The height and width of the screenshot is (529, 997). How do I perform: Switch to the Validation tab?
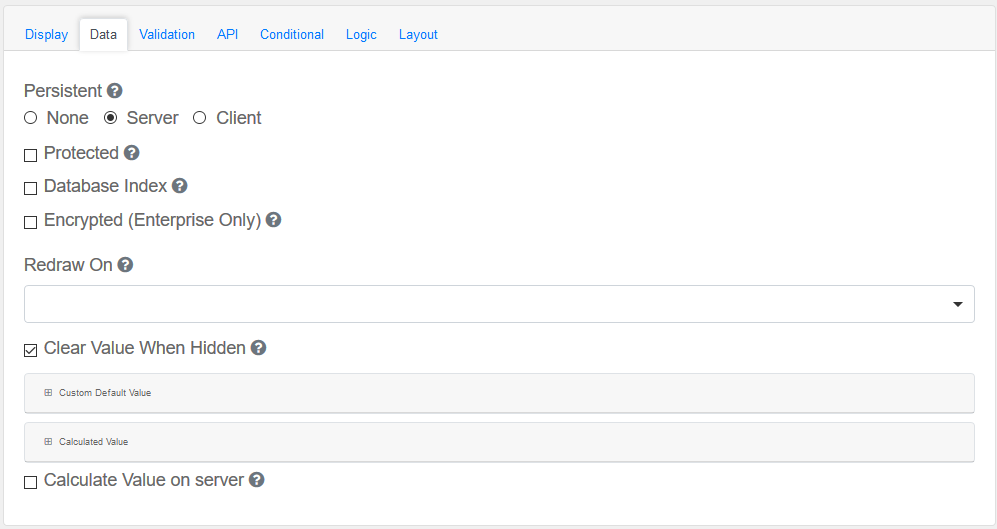click(167, 34)
